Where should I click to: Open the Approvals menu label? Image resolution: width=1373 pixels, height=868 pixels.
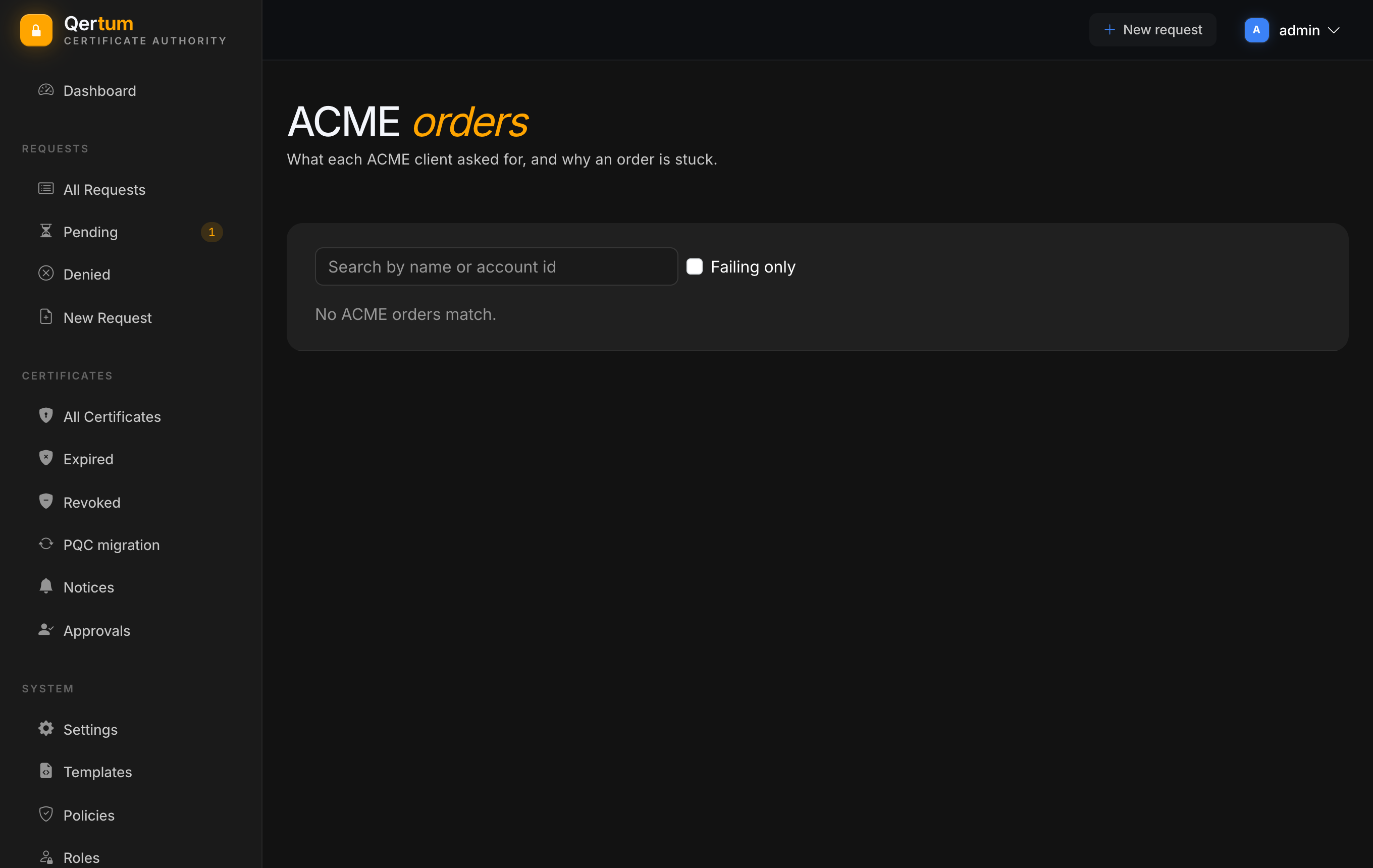click(x=97, y=631)
